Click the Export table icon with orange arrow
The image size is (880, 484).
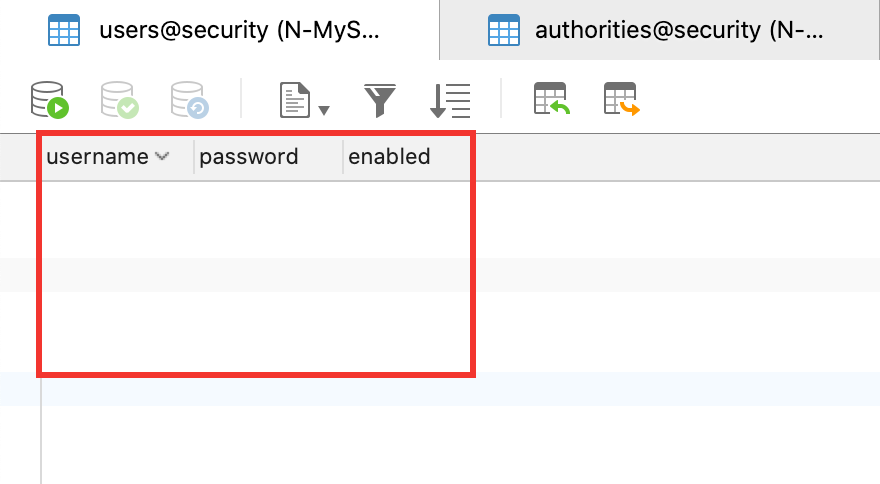click(622, 99)
